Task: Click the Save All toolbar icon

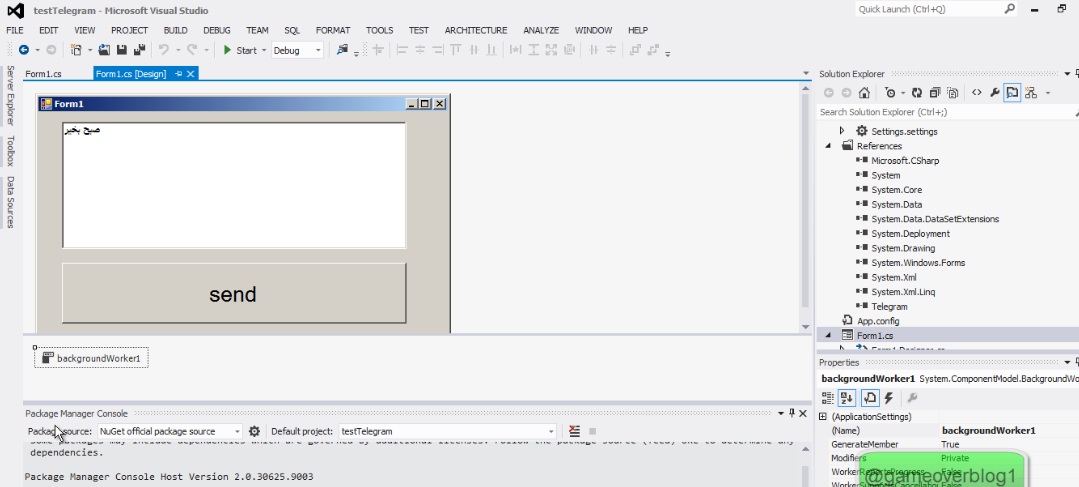Action: tap(139, 50)
